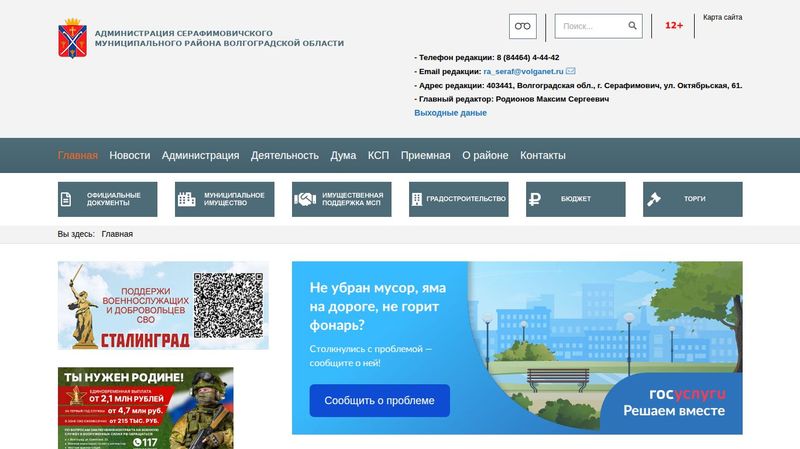Open the Карта сайта link
Viewport: 800px width, 449px height.
[722, 18]
